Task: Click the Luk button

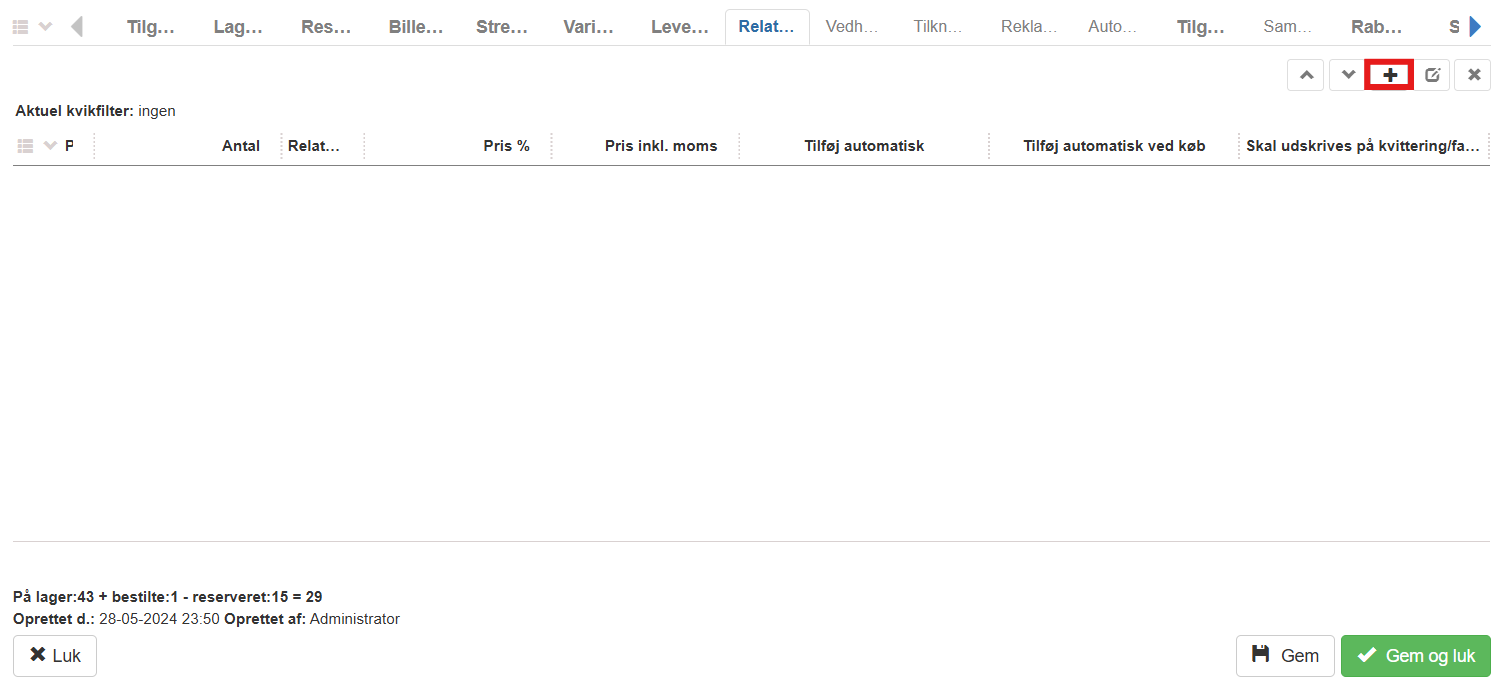Action: coord(55,656)
